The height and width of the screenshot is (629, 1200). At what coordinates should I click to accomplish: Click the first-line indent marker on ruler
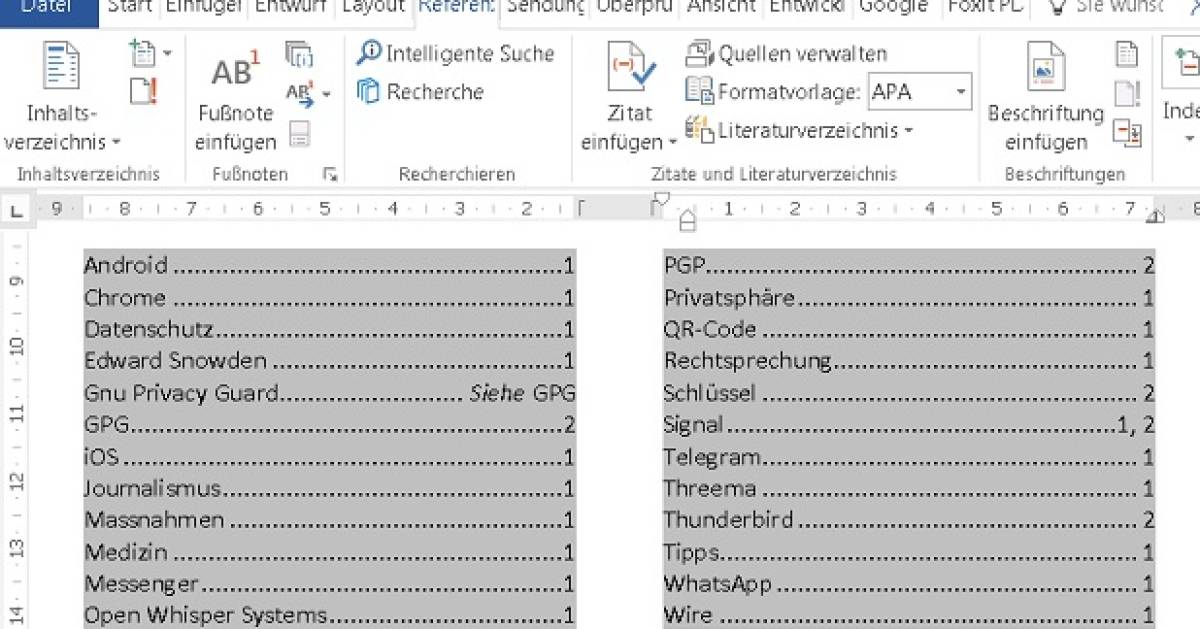(660, 202)
